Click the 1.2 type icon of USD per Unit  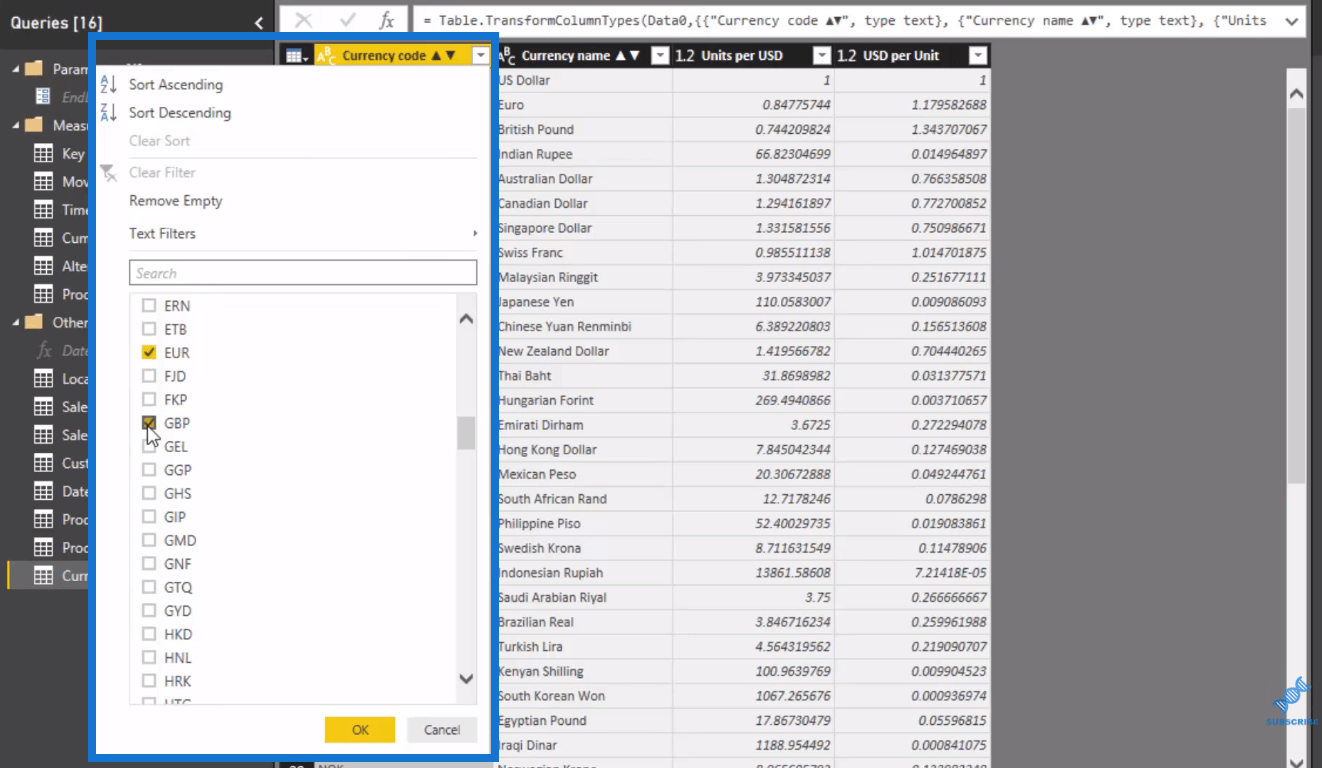coord(847,56)
